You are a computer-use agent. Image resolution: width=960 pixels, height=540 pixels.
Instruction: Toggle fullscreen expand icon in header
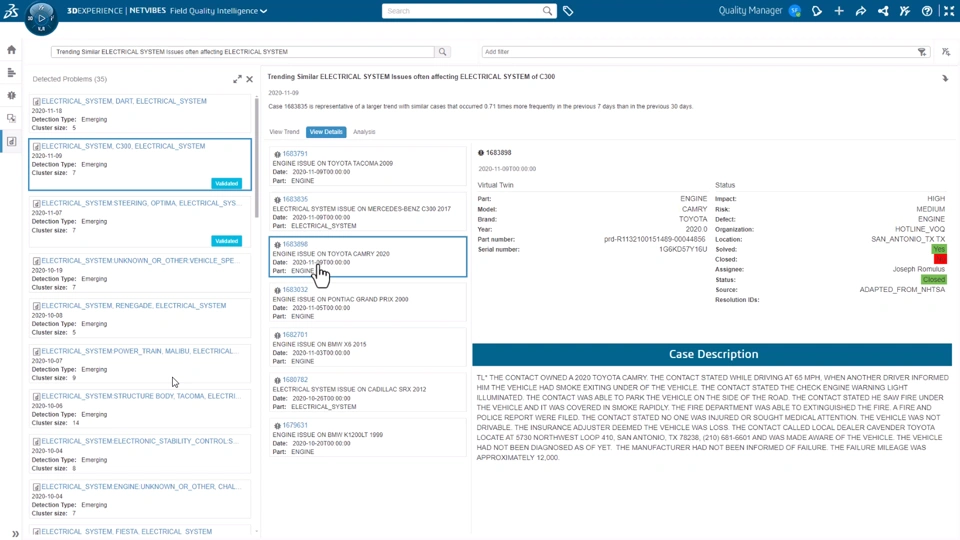tap(949, 11)
